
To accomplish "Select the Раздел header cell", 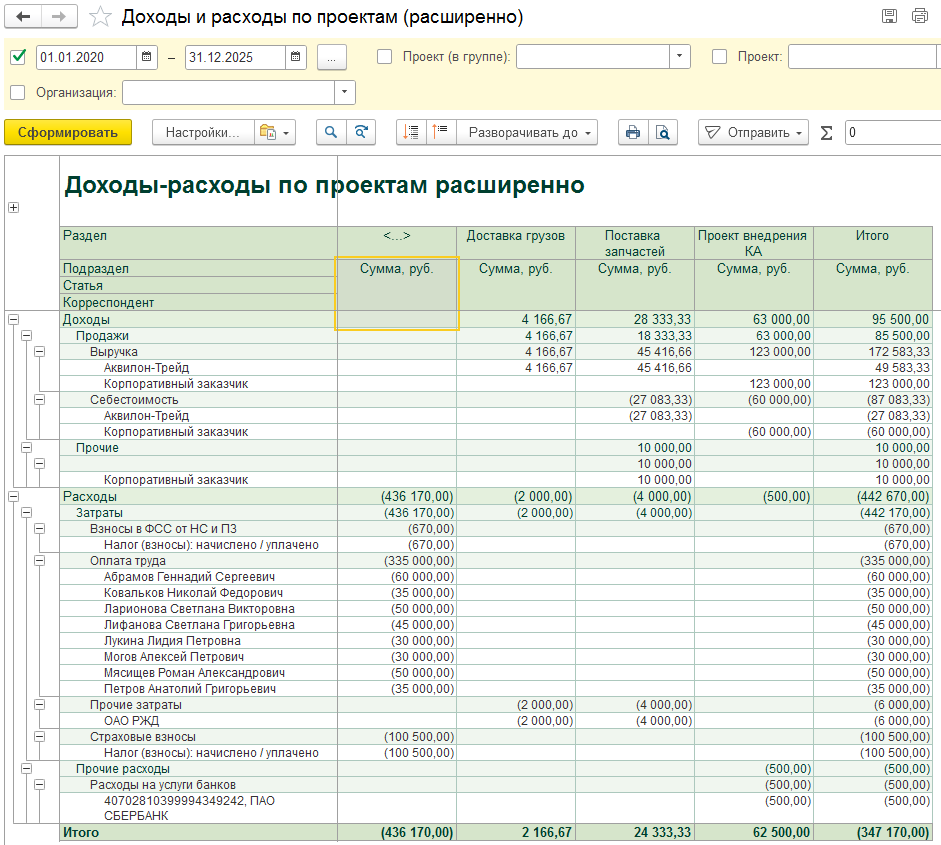I will click(x=199, y=243).
